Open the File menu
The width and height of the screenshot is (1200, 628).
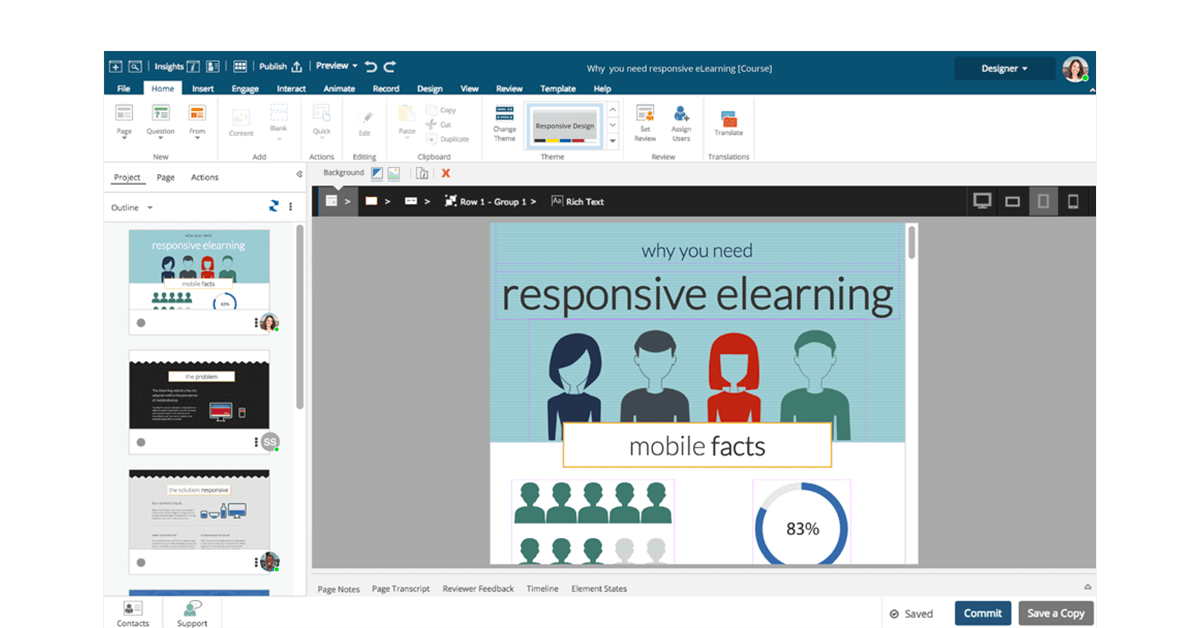(x=124, y=88)
